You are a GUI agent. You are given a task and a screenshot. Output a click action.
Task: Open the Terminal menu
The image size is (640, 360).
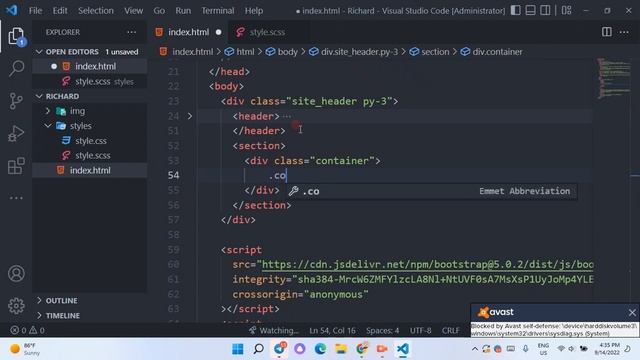coord(218,11)
